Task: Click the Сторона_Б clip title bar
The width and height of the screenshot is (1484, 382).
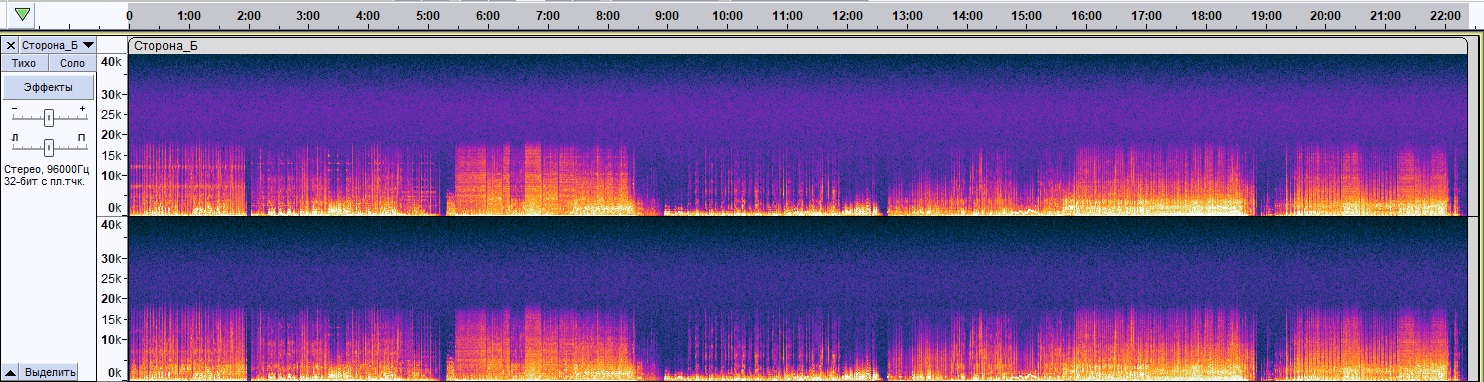Action: [798, 45]
